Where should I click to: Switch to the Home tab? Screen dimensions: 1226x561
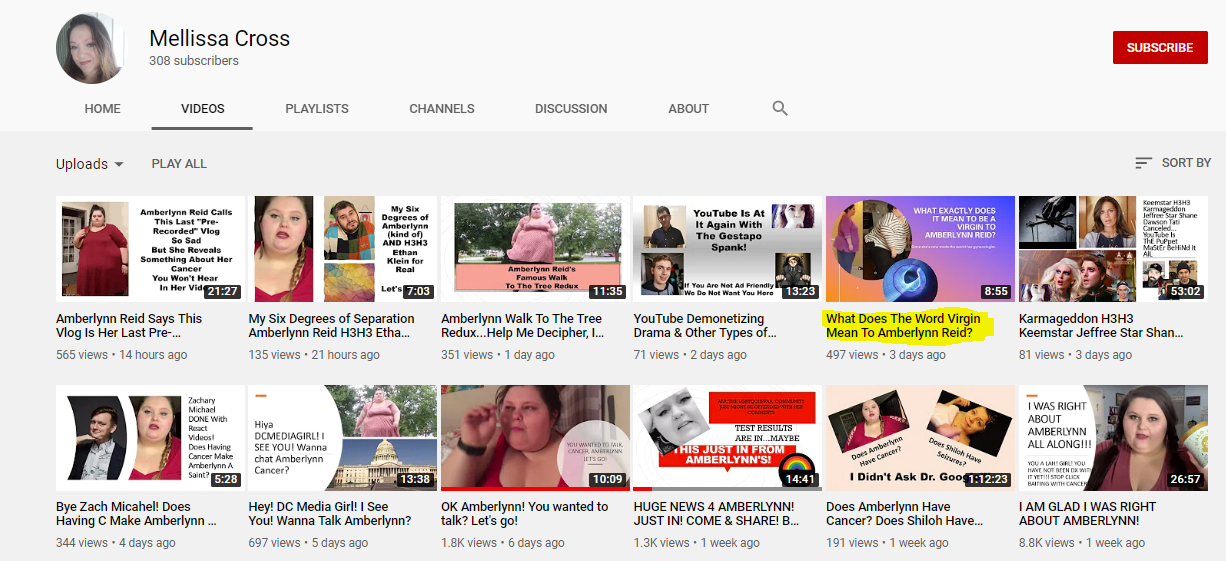(x=103, y=108)
